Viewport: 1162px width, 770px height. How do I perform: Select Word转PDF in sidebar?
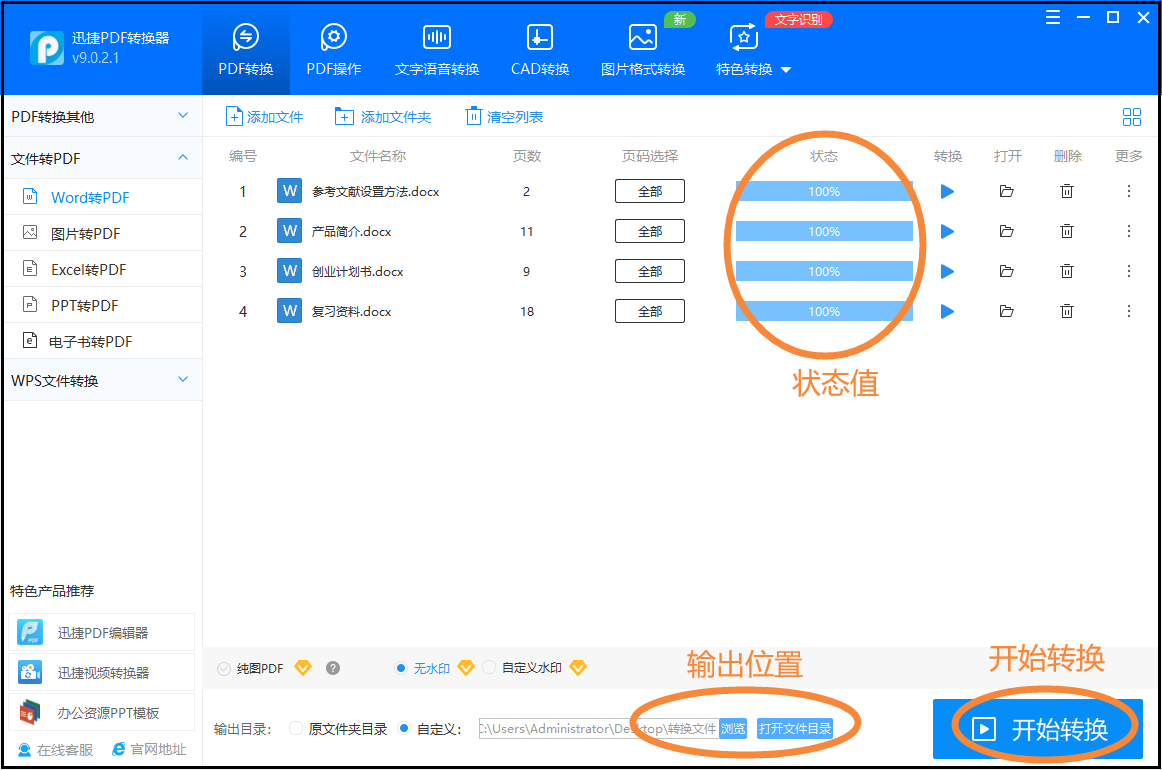[102, 197]
